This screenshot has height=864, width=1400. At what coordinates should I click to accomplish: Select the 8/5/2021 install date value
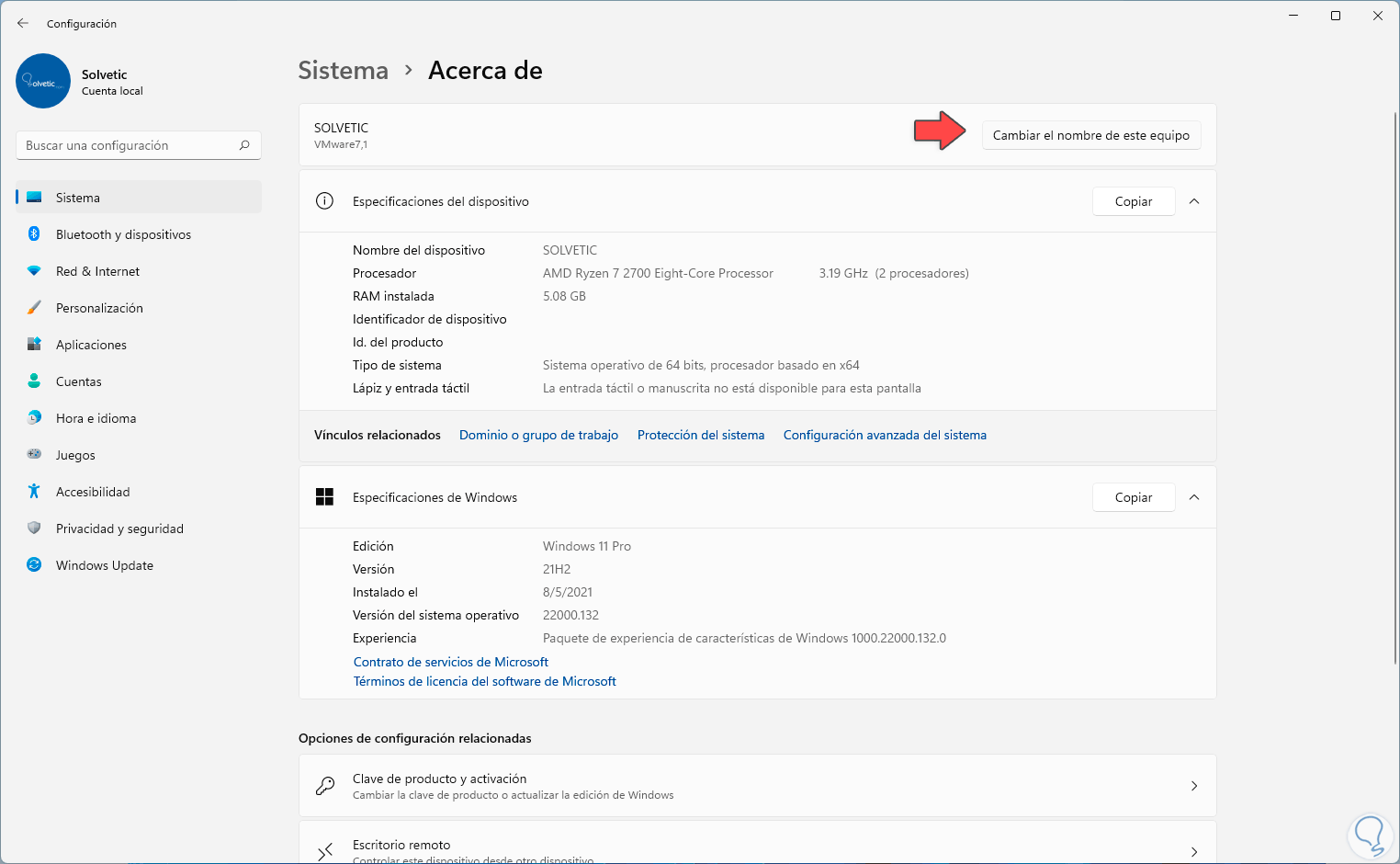point(568,592)
